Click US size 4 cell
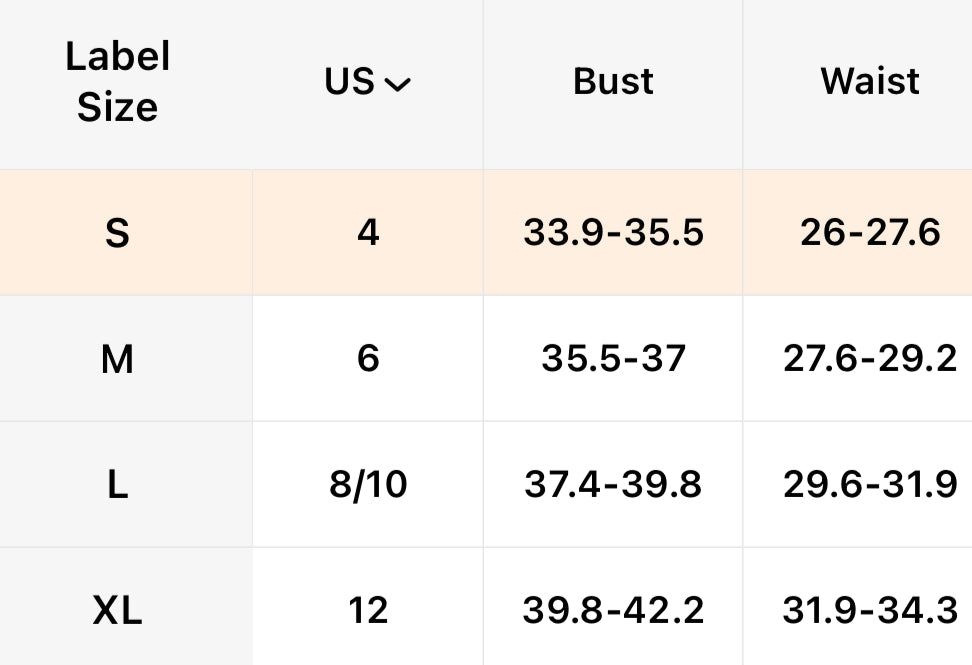The width and height of the screenshot is (972, 665). [x=368, y=233]
